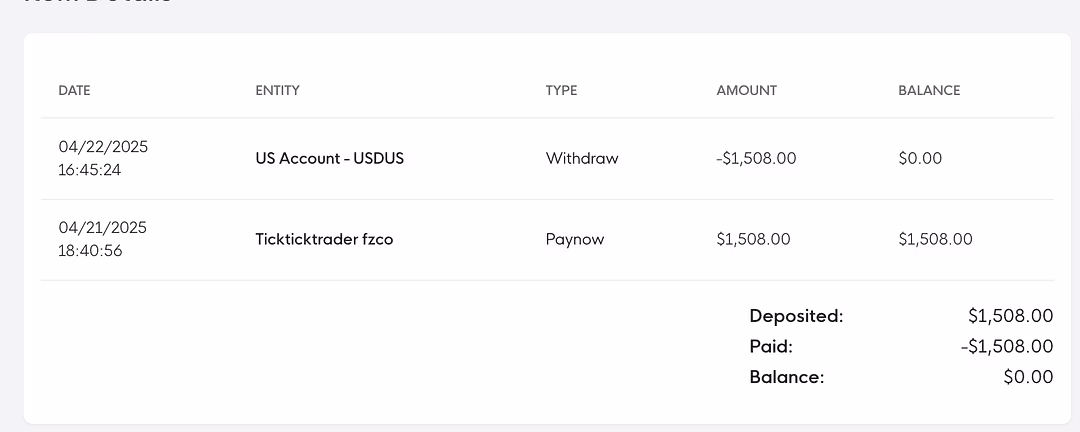Click the Balance label in summary

tap(787, 377)
